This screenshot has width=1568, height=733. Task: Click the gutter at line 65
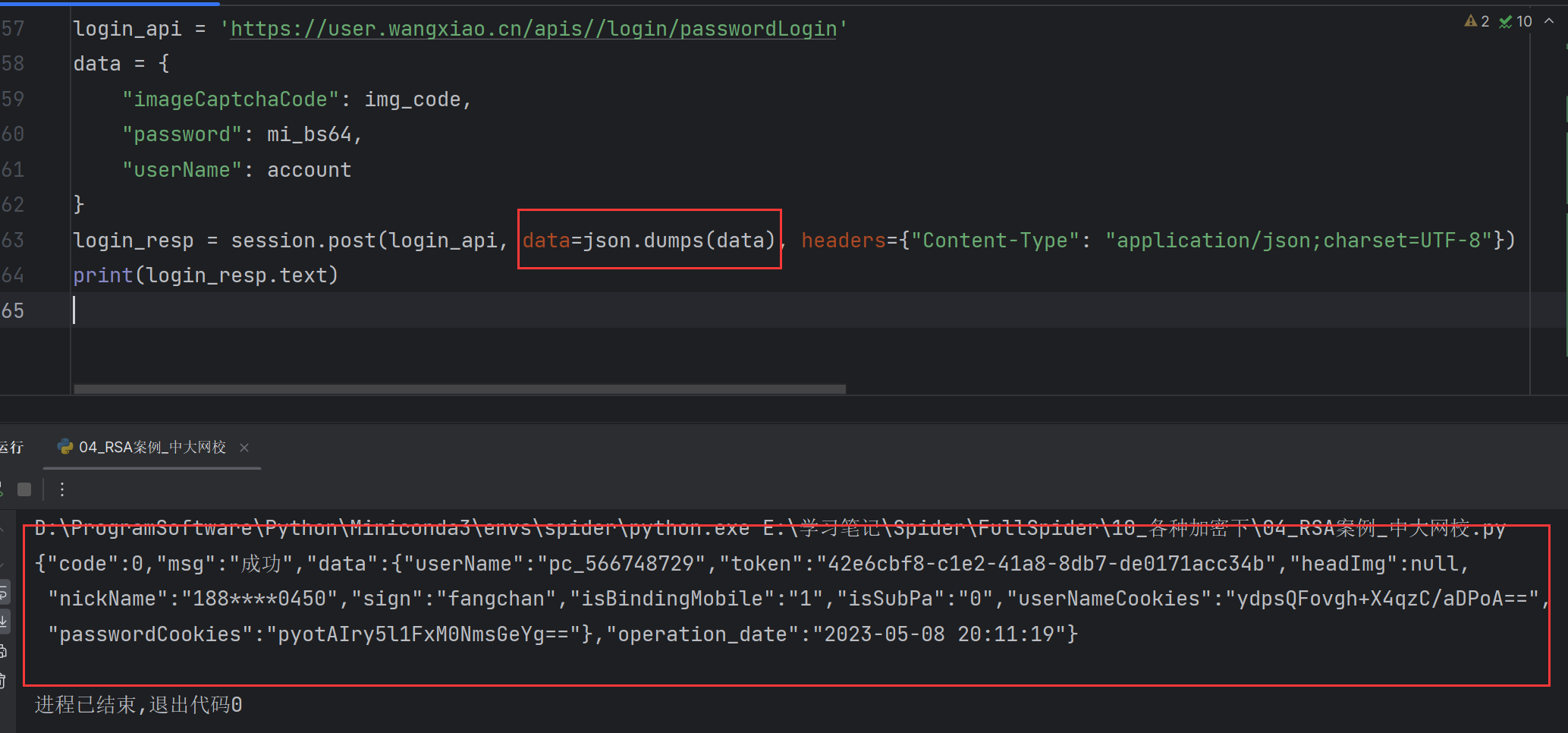[13, 311]
